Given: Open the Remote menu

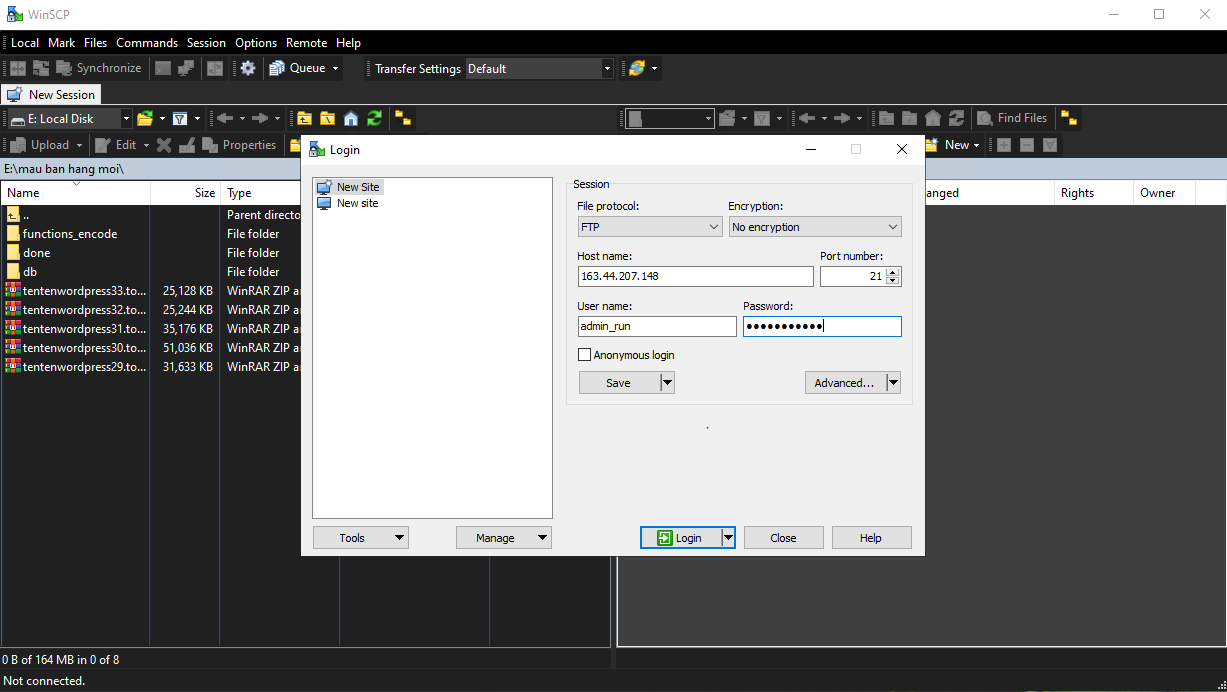Looking at the screenshot, I should point(307,43).
